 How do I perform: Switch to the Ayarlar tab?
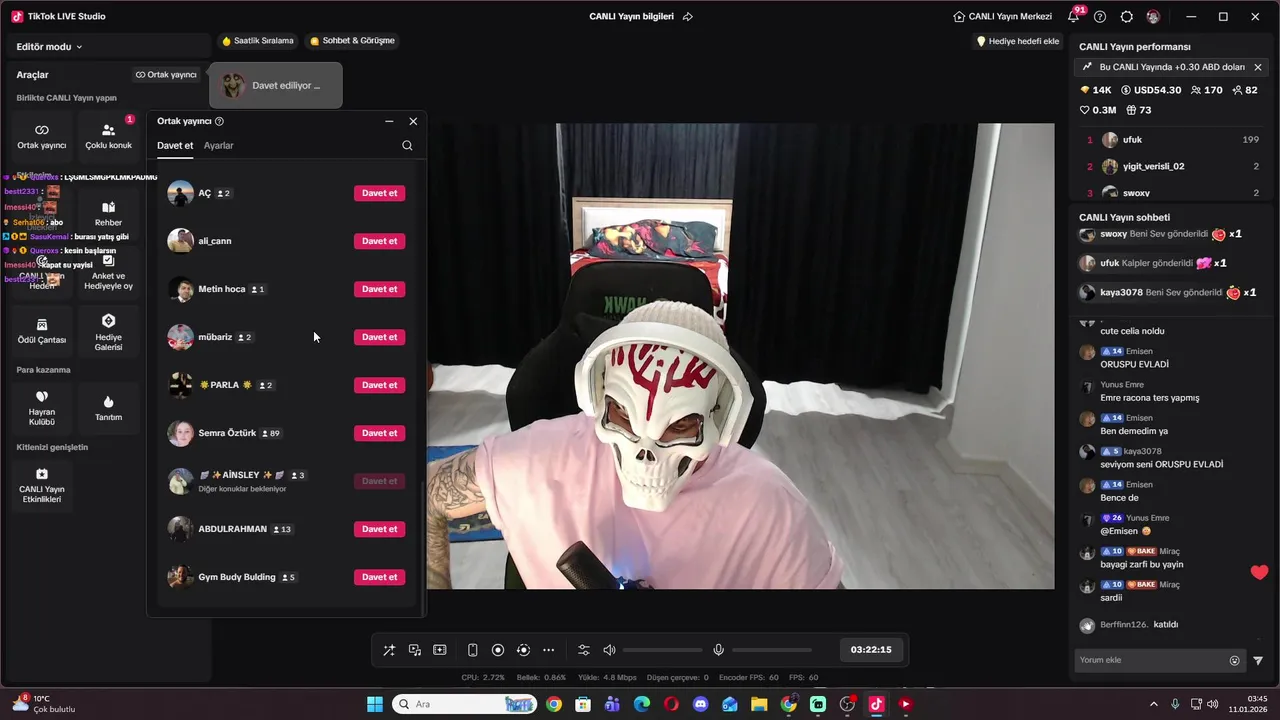(218, 146)
